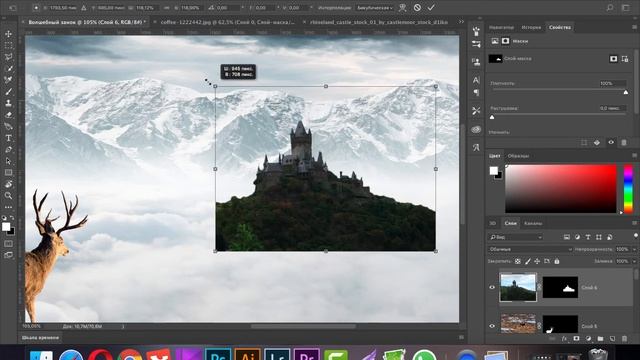The height and width of the screenshot is (360, 640).
Task: Select the Horizontal Type tool
Action: coord(8,138)
